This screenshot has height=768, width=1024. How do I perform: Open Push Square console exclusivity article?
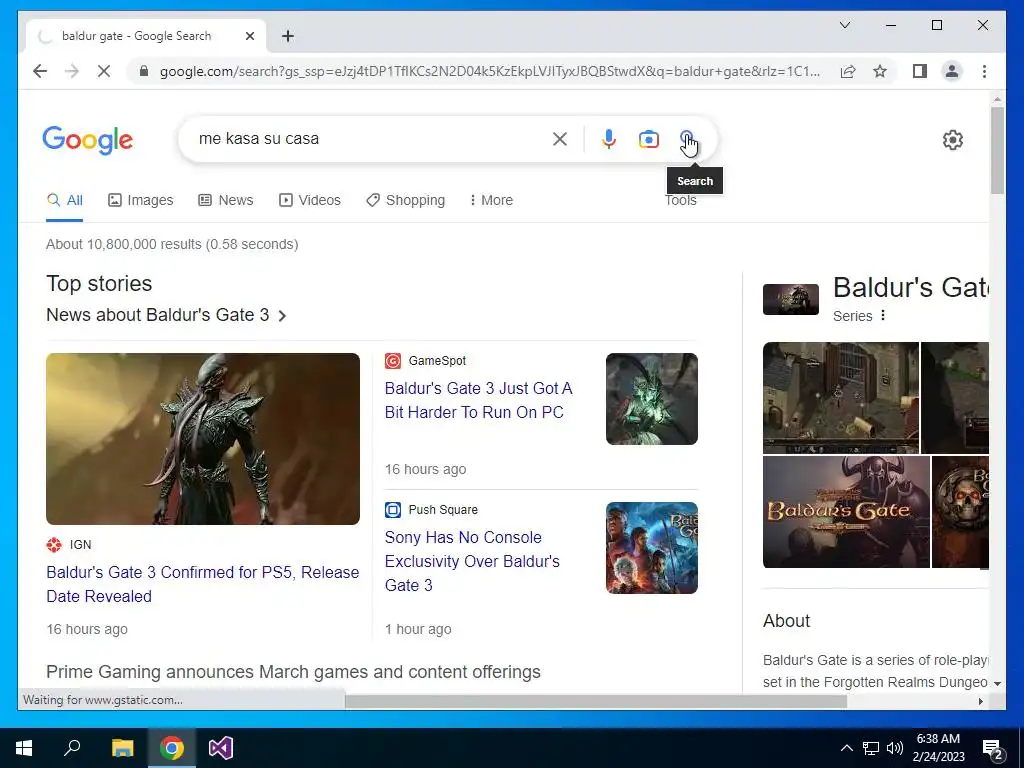pyautogui.click(x=472, y=561)
